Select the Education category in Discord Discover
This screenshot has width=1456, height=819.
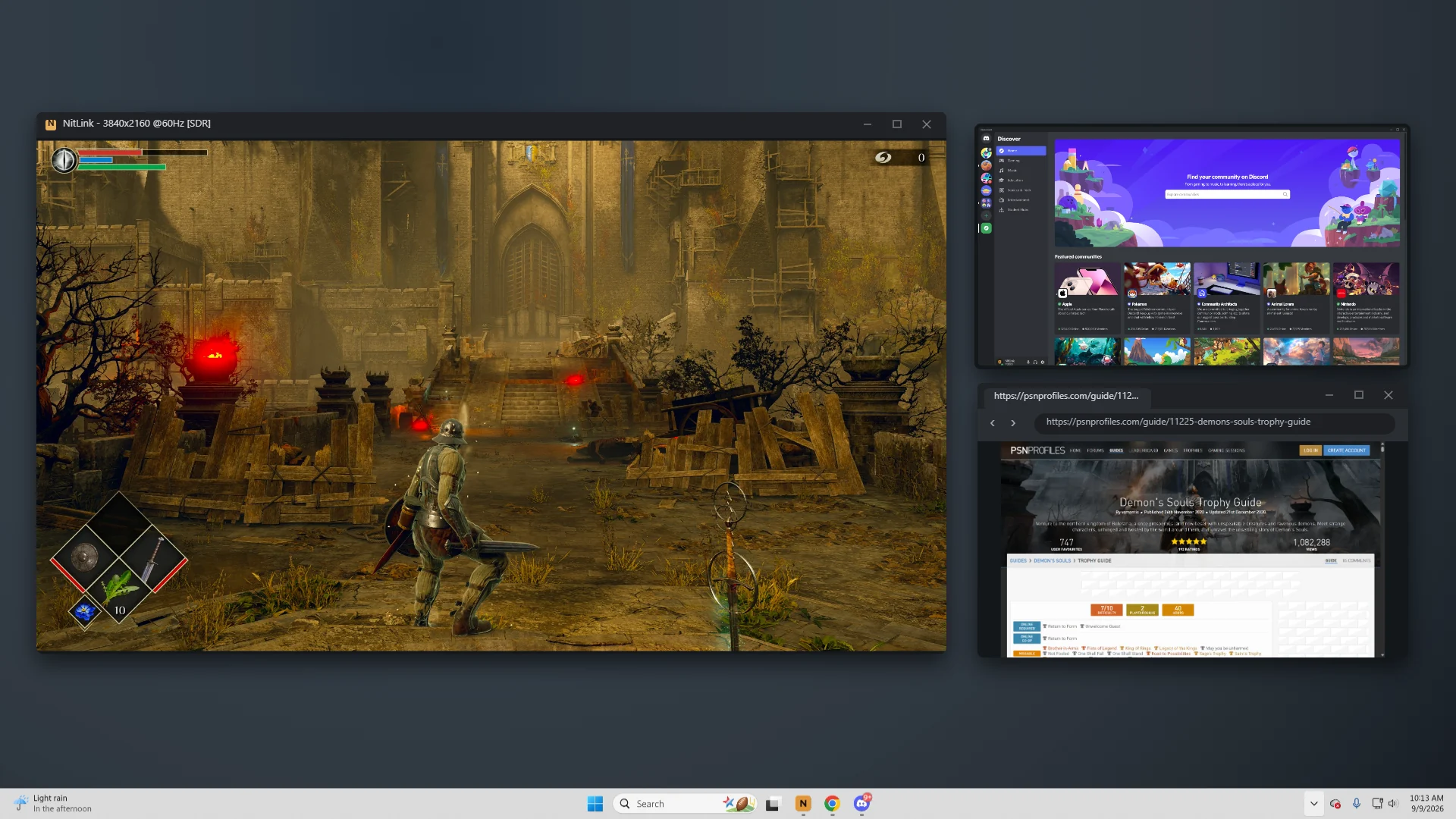1021,180
